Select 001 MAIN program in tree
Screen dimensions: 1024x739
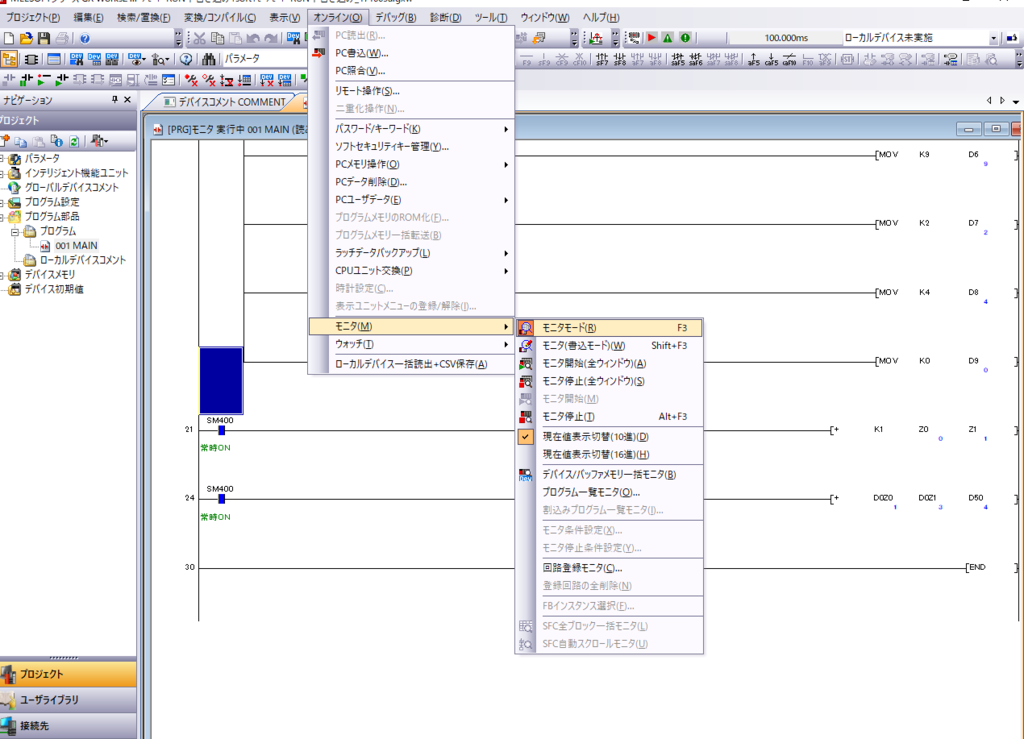point(76,245)
